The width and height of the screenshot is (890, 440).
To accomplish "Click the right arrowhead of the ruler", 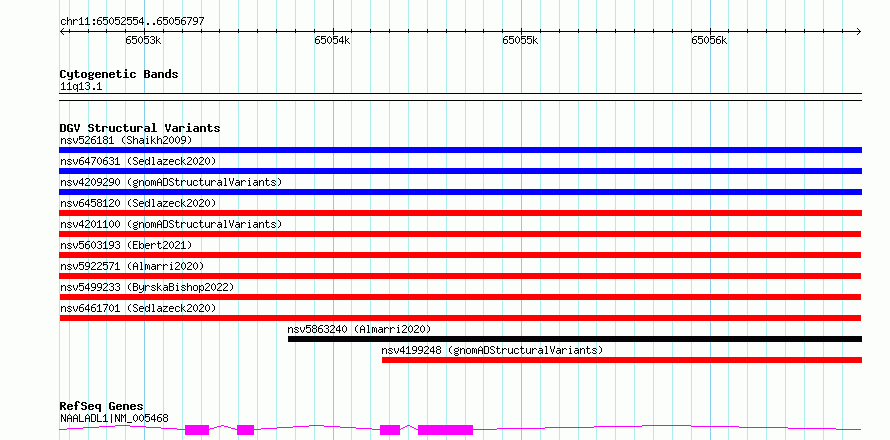I will [x=858, y=31].
